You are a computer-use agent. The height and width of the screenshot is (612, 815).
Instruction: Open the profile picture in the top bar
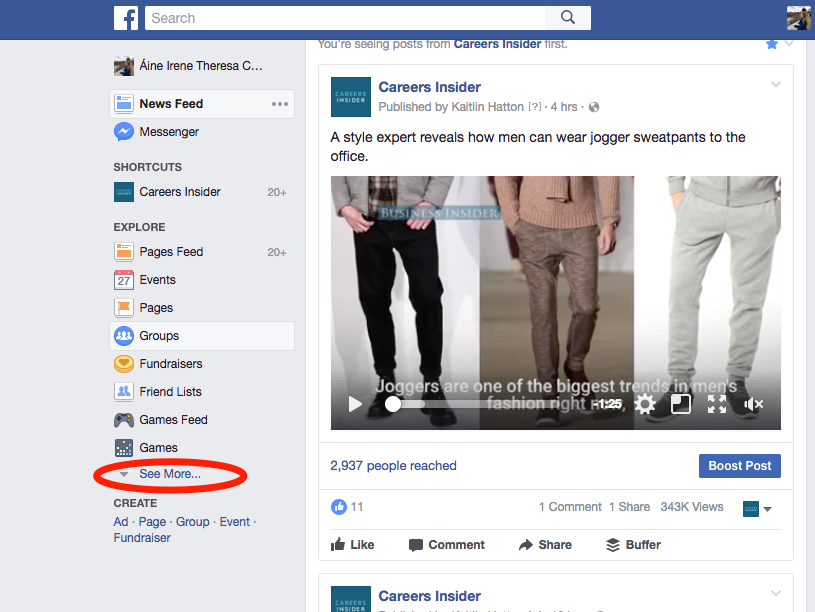point(798,18)
